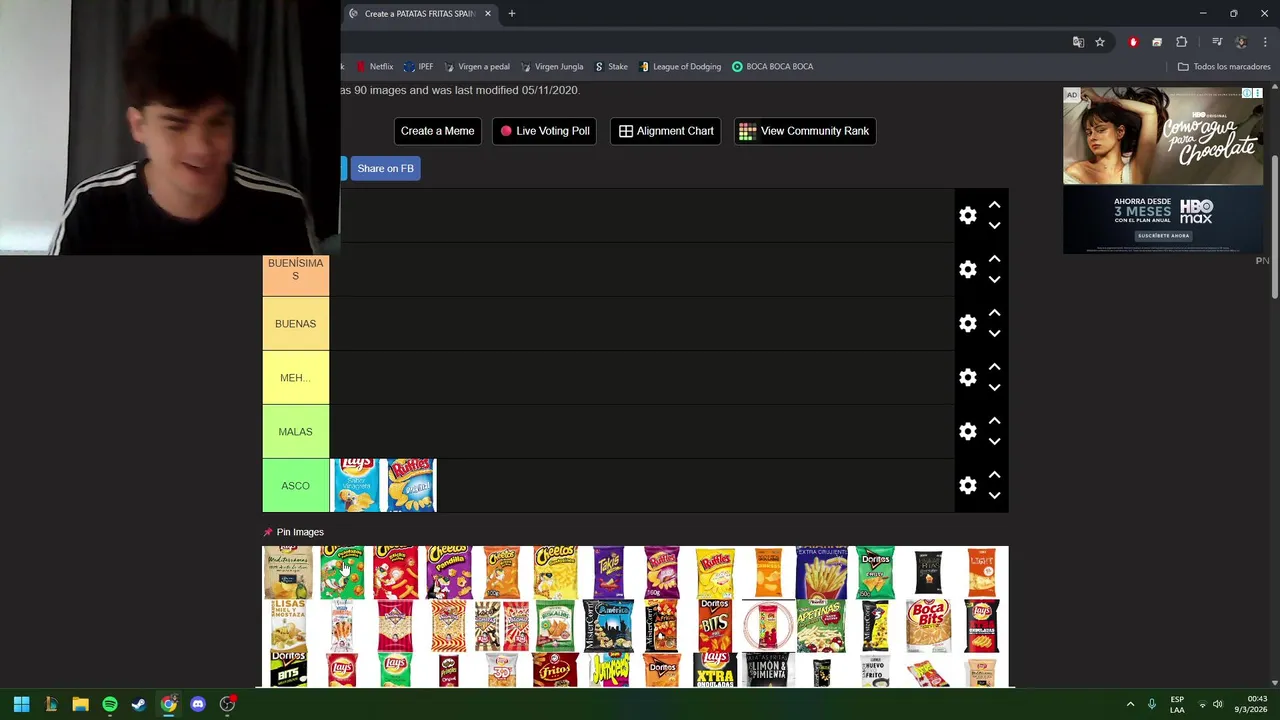
Task: Pick the blue Lay's bag in ASCO tier
Action: click(356, 485)
